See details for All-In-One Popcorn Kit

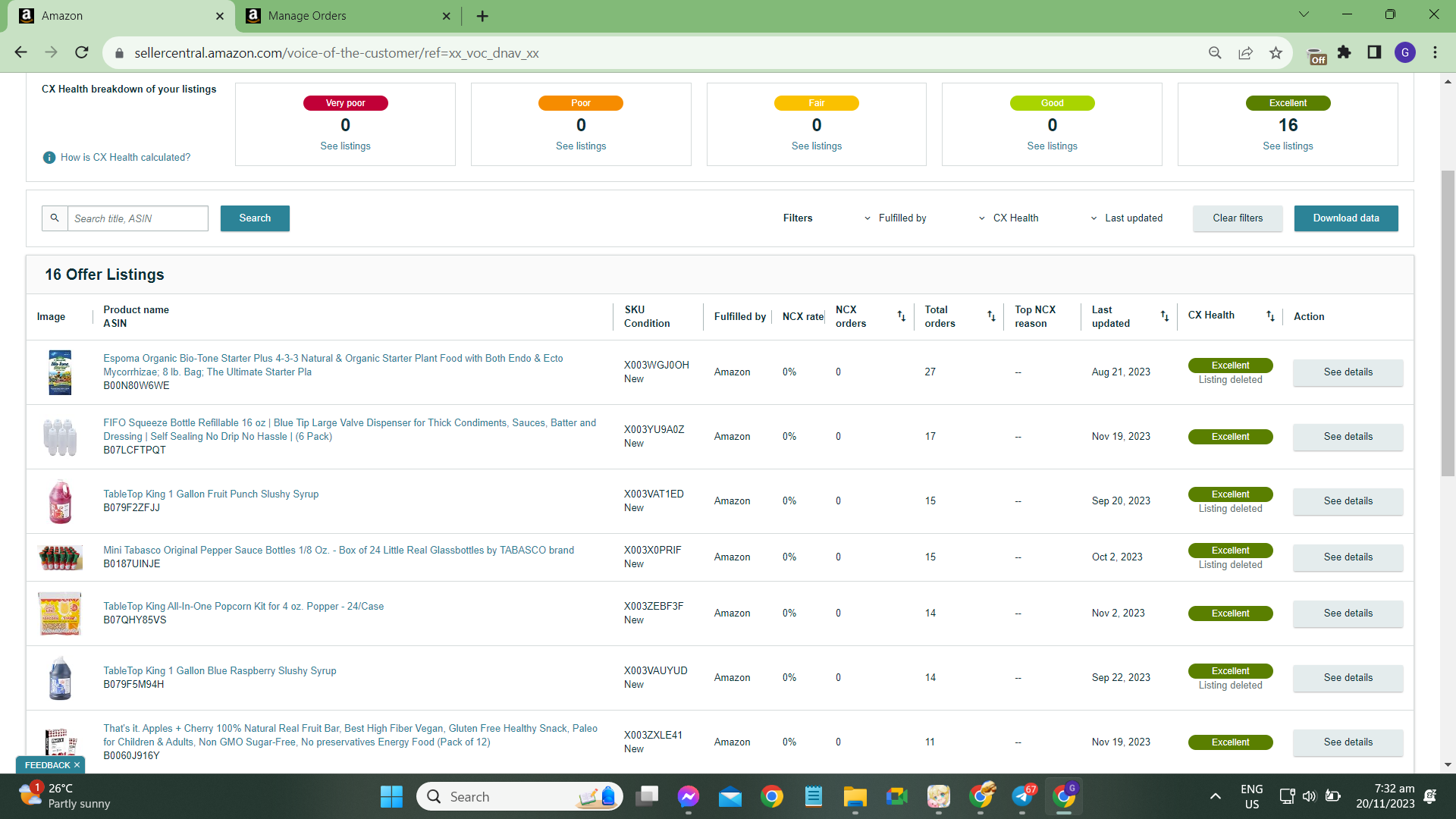1348,613
